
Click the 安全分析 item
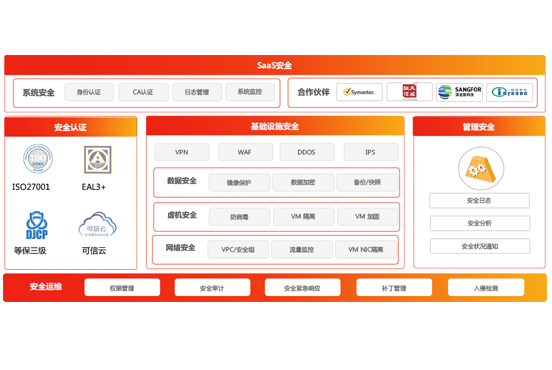pos(480,223)
